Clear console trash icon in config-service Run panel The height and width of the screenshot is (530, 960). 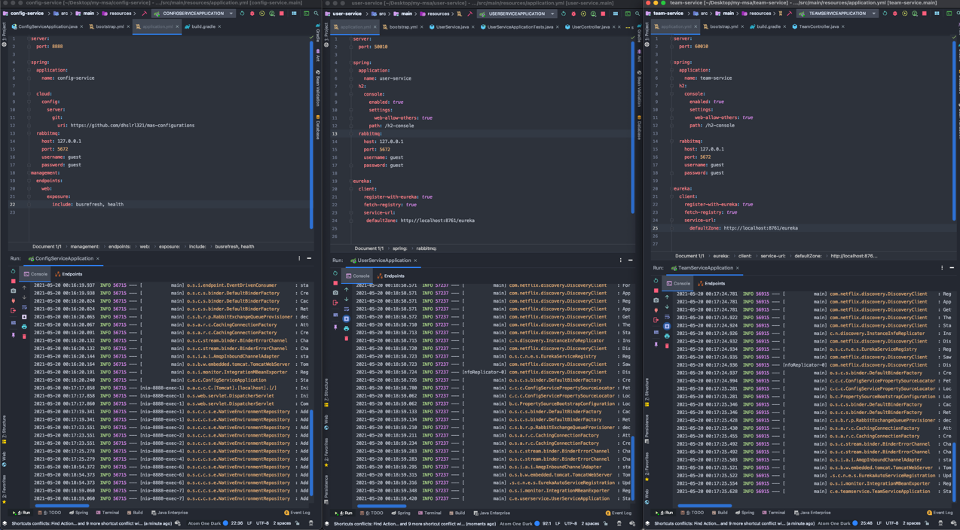pyautogui.click(x=24, y=336)
